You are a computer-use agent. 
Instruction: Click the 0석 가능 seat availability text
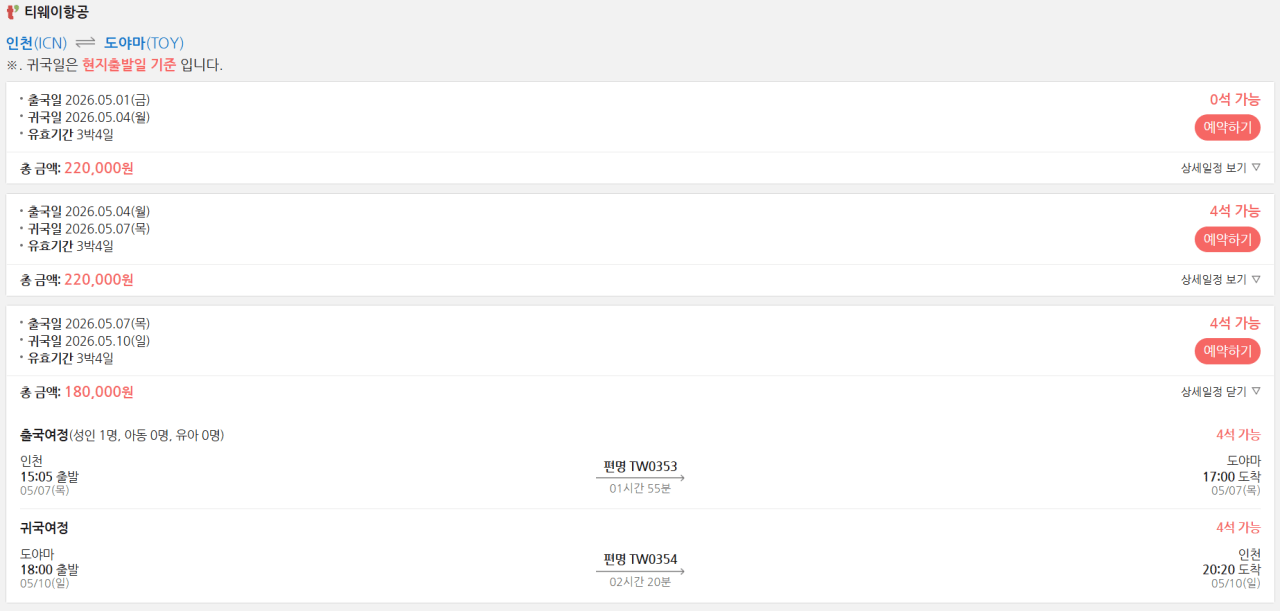(1235, 99)
